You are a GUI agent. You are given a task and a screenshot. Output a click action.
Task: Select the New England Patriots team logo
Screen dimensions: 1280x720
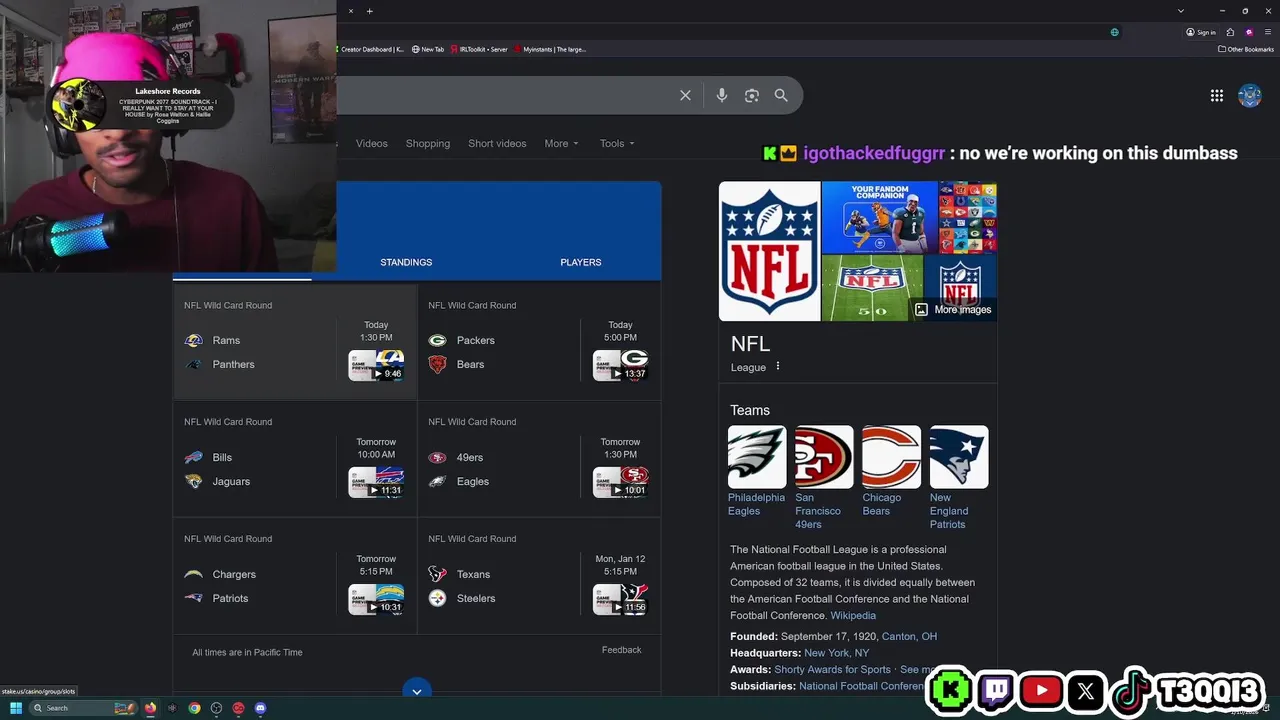(x=959, y=457)
